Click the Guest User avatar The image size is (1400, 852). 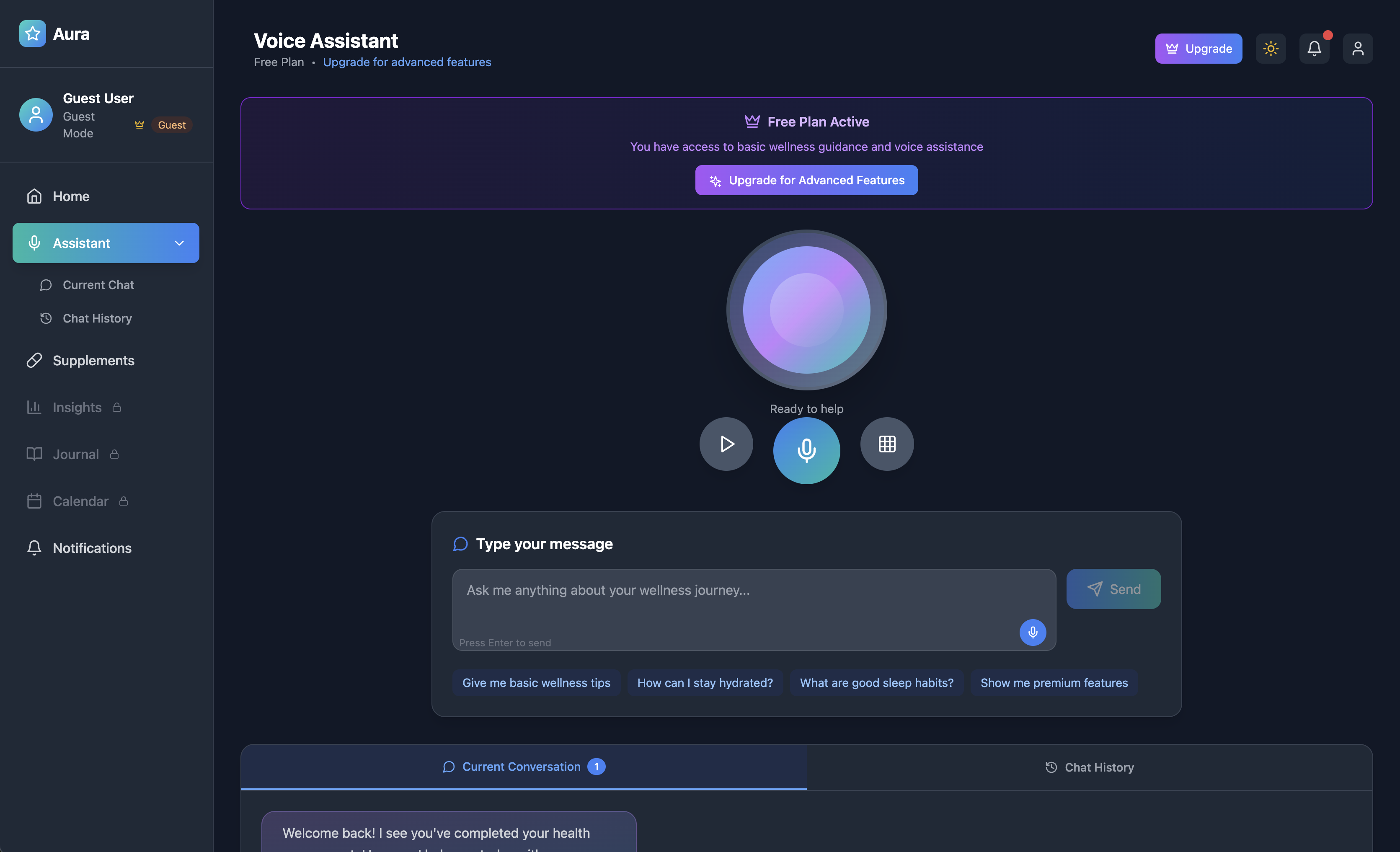(36, 115)
